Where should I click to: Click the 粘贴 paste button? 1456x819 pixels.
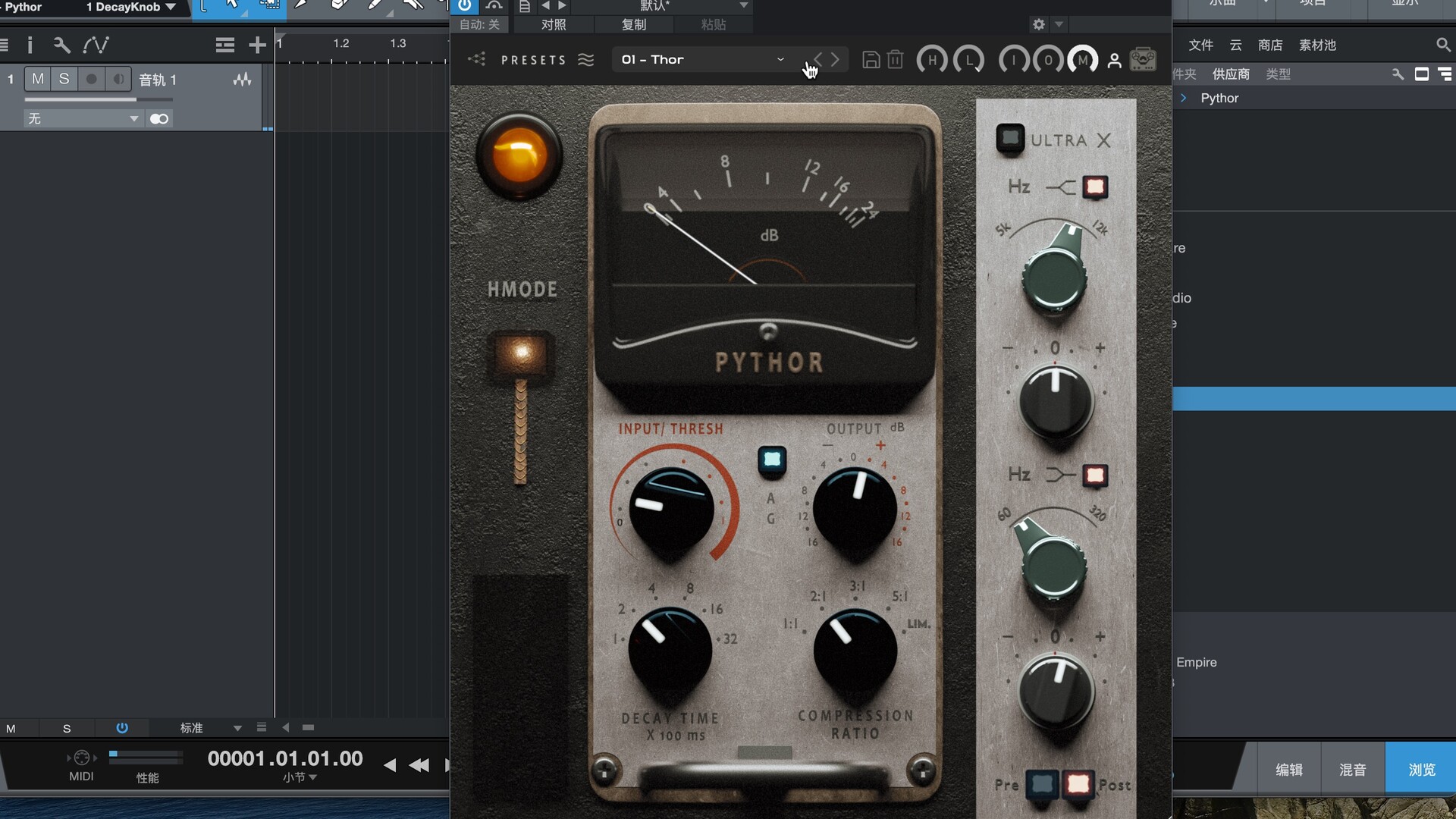(x=714, y=24)
